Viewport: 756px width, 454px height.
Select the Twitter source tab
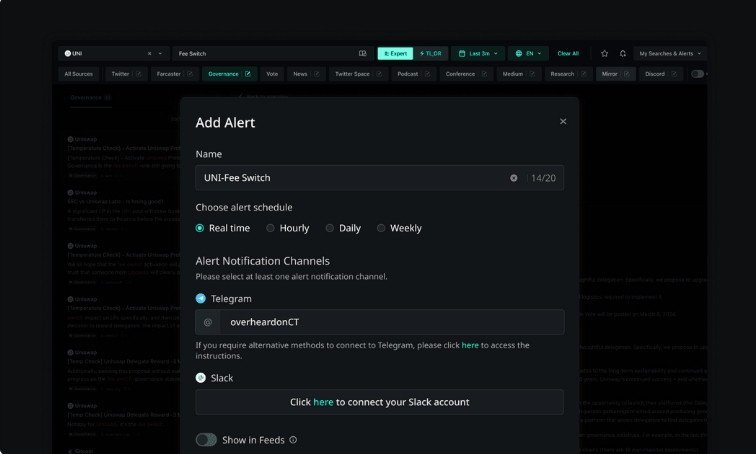(120, 74)
